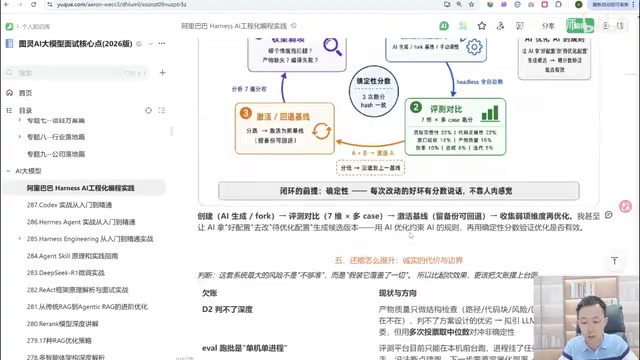Select 阿里巴巴 Harness AI工程化编程实践 document
Image resolution: width=640 pixels, height=360 pixels.
pos(80,188)
